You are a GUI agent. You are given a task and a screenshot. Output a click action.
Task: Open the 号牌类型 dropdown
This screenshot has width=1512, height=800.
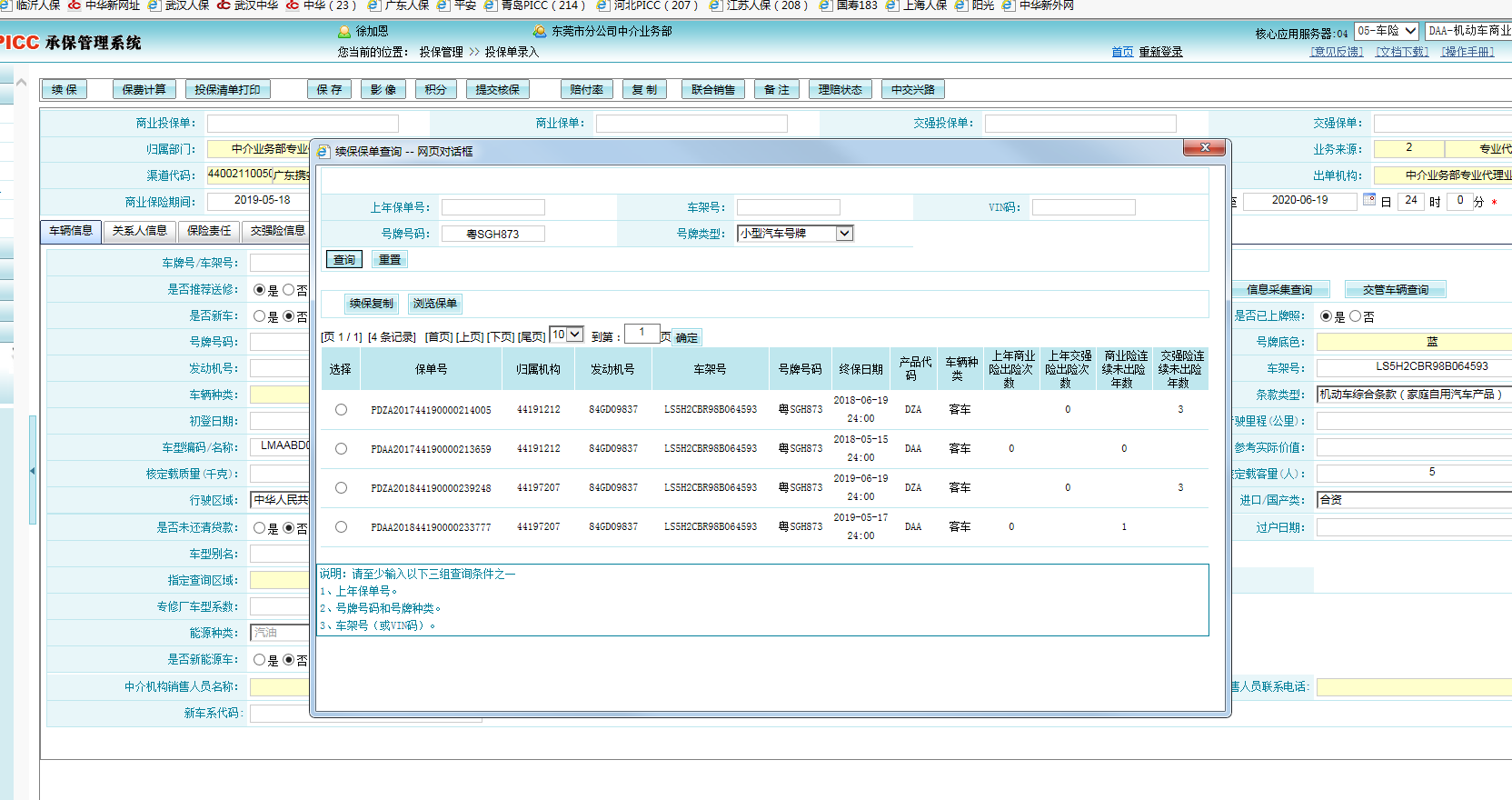(844, 234)
